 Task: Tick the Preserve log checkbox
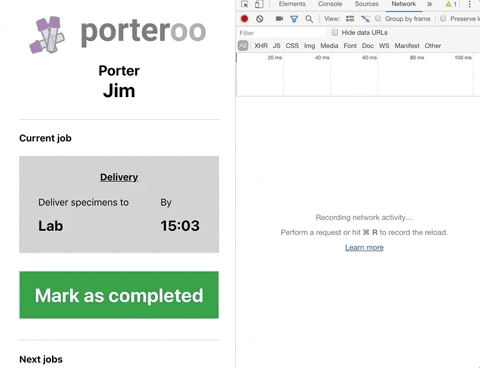(x=443, y=18)
